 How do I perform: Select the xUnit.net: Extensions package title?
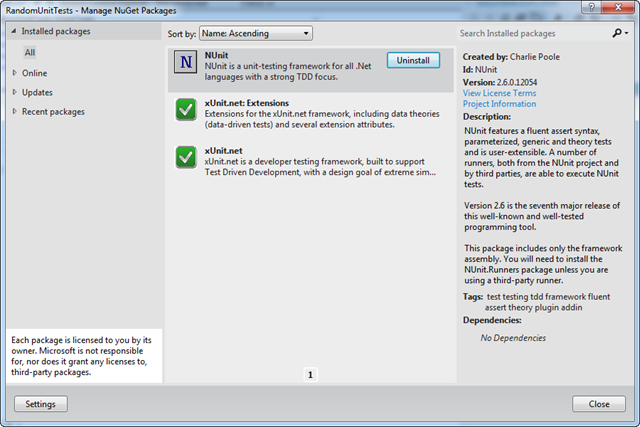click(247, 103)
